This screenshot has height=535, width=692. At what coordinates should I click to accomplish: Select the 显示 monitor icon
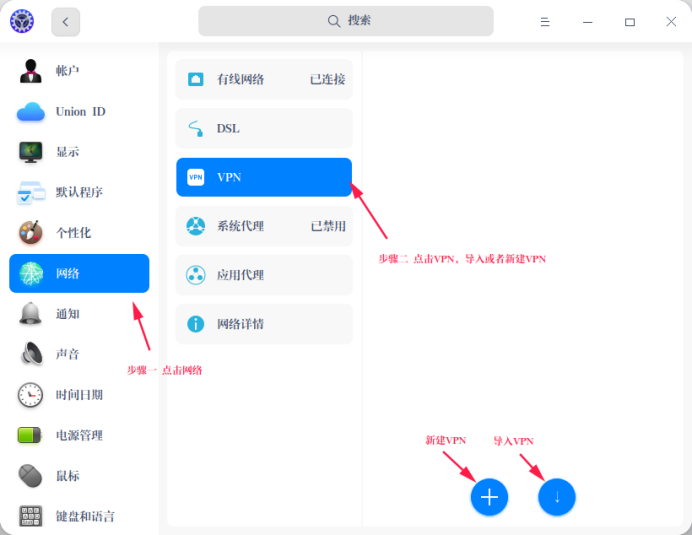tap(30, 152)
